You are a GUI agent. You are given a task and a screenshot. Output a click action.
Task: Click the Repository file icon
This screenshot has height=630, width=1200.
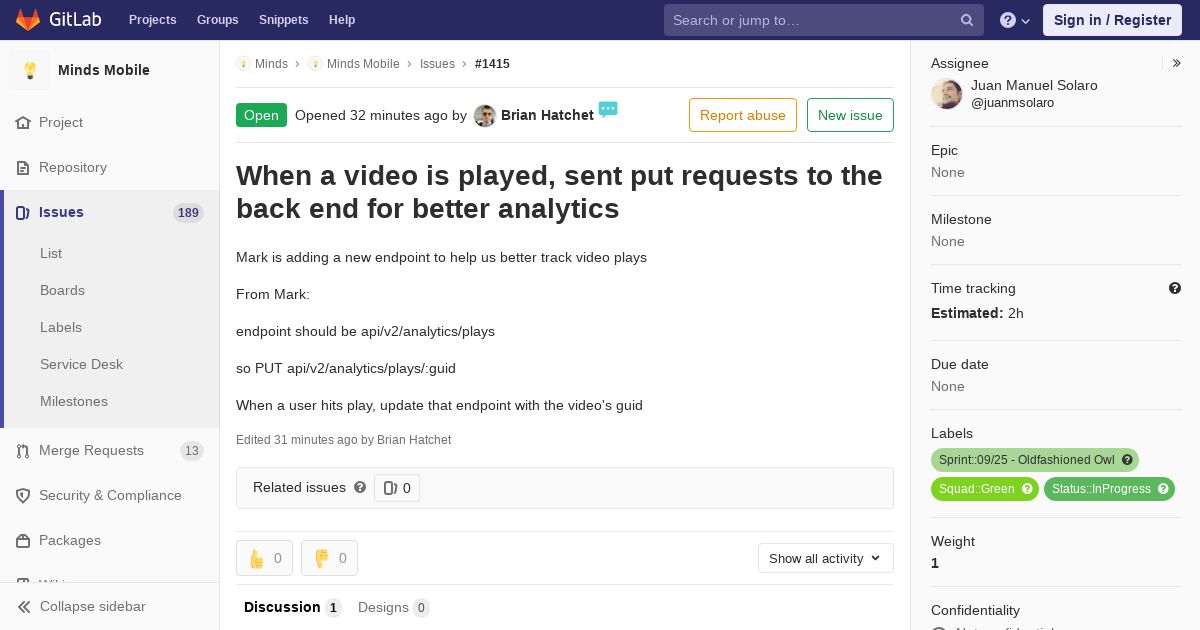tap(23, 167)
